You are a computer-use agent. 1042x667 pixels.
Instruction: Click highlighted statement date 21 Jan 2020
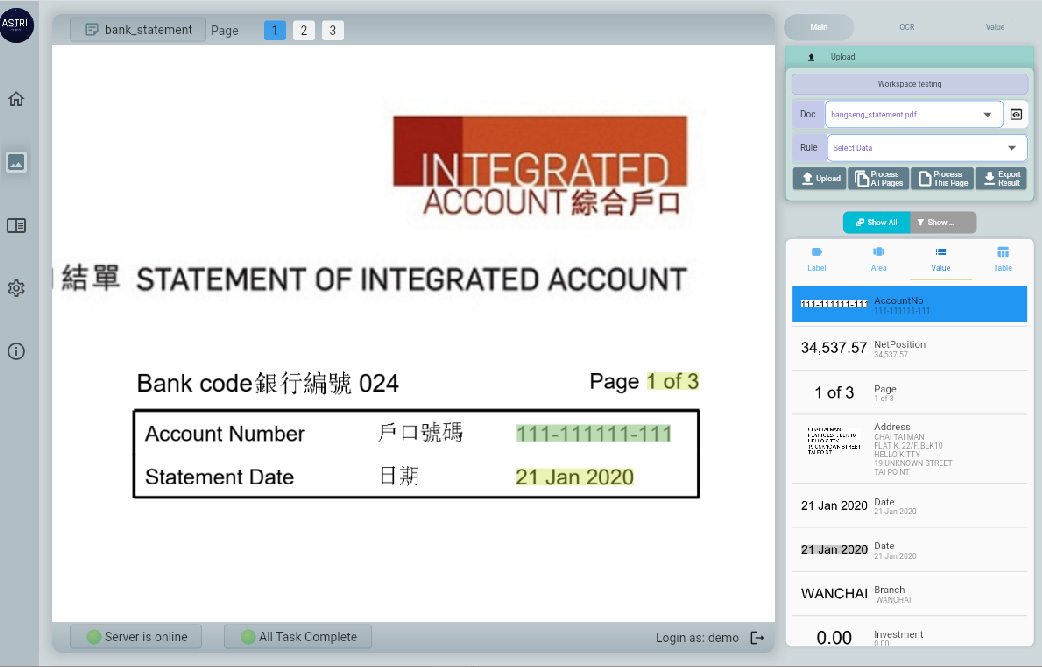point(574,477)
